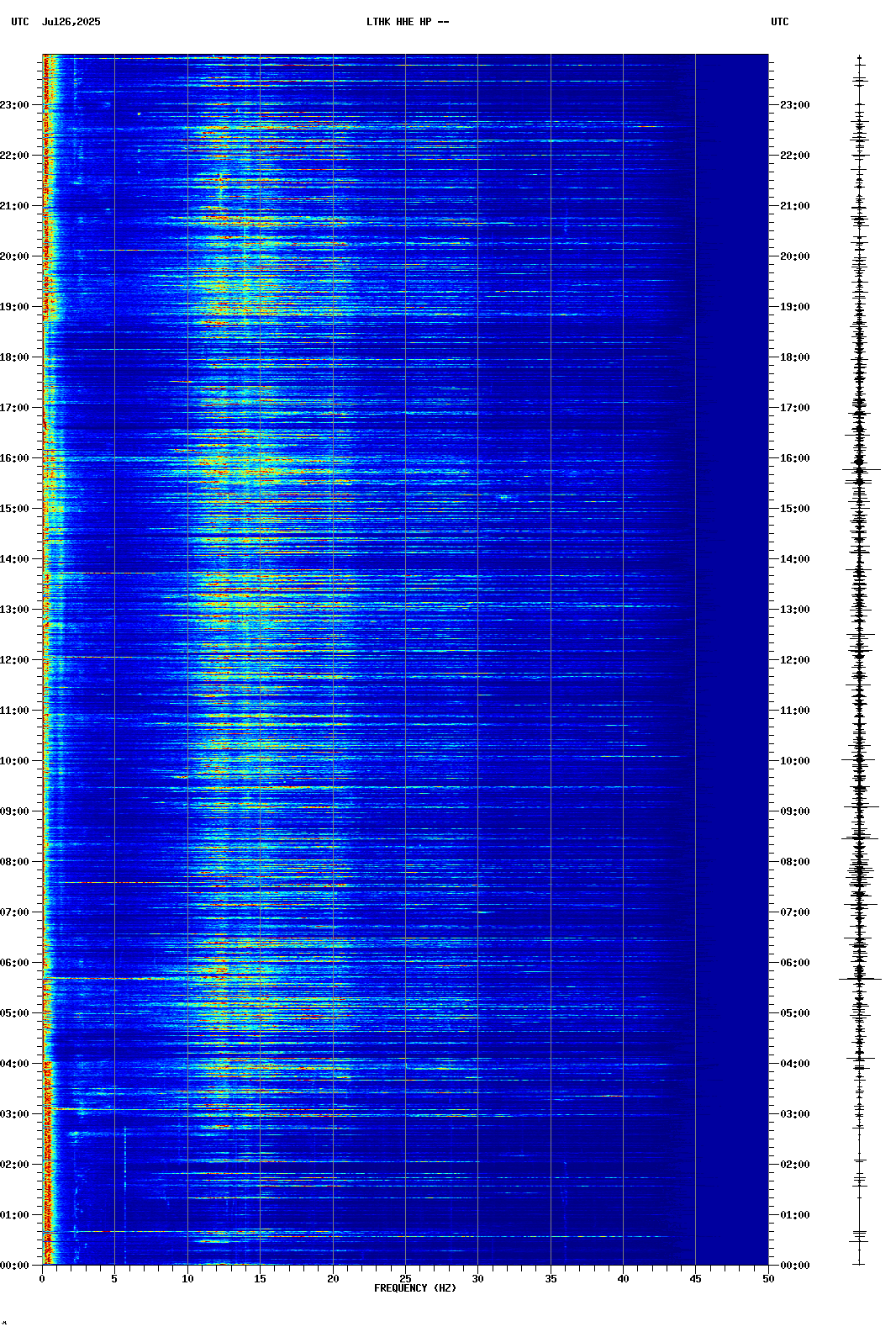Screen dimensions: 896x1332
Task: Click the 11:00 label on the right time axis
Action: (x=795, y=711)
